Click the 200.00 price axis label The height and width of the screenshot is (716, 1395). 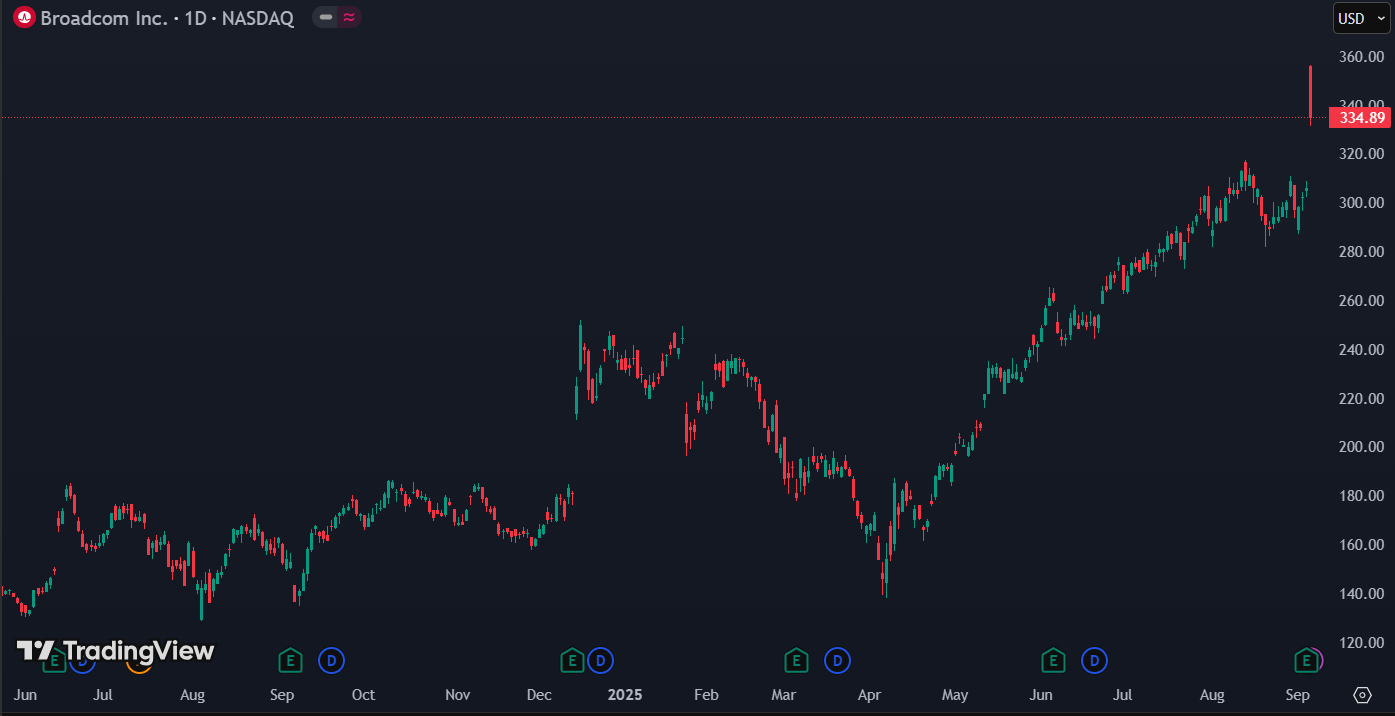pyautogui.click(x=1361, y=447)
